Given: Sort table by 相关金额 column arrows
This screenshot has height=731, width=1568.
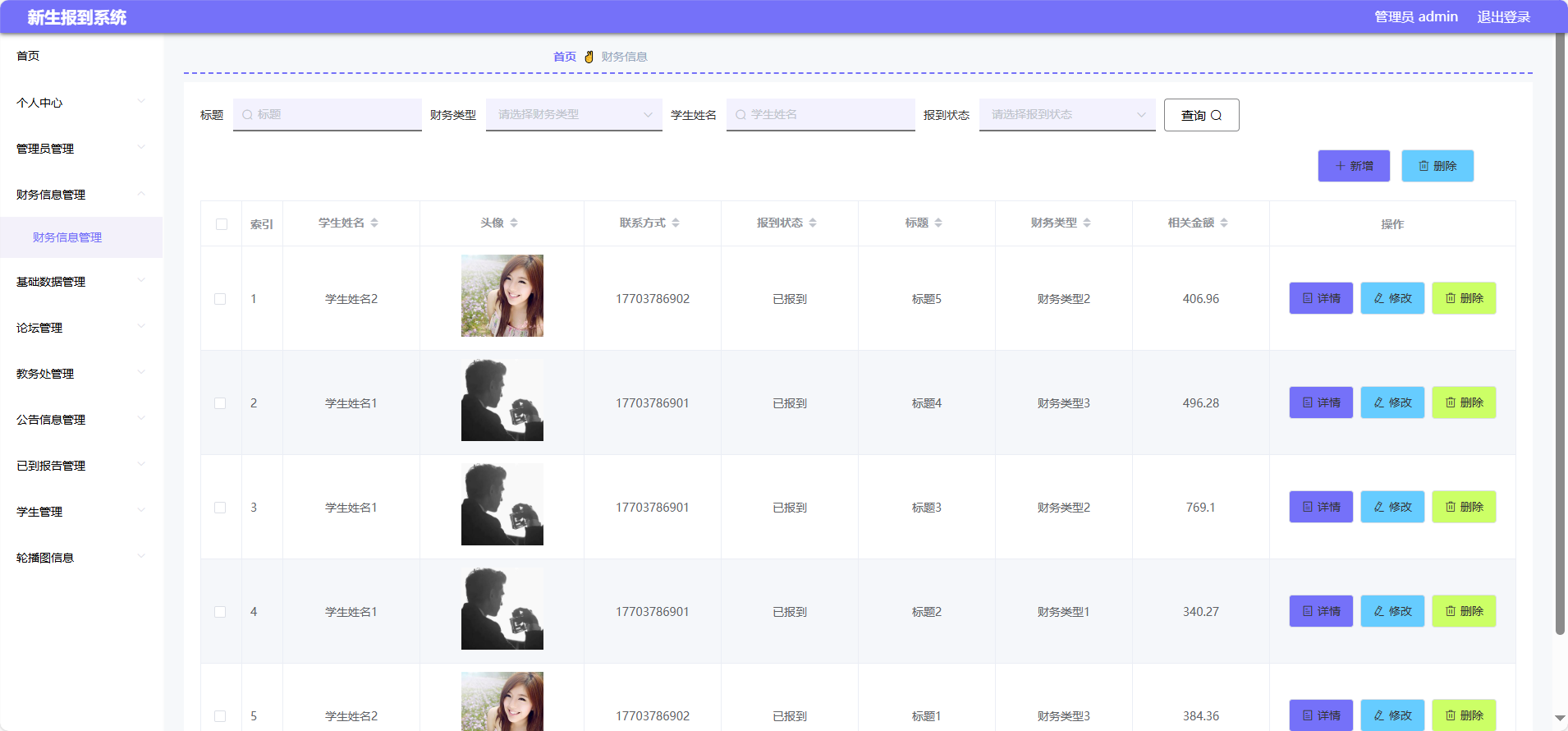Looking at the screenshot, I should click(x=1224, y=223).
